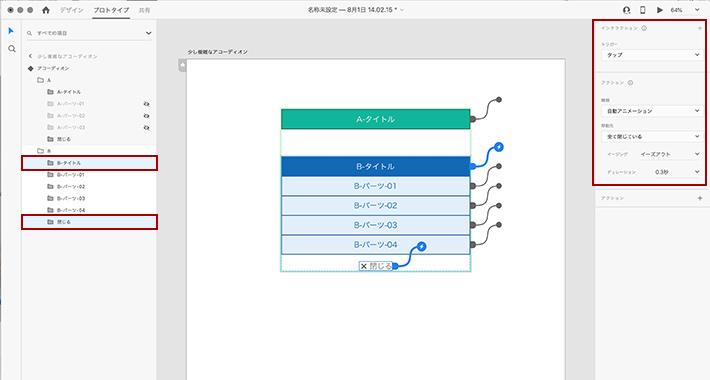The width and height of the screenshot is (710, 380).
Task: Select the B-パーツ-03 layer row
Action: coord(89,198)
